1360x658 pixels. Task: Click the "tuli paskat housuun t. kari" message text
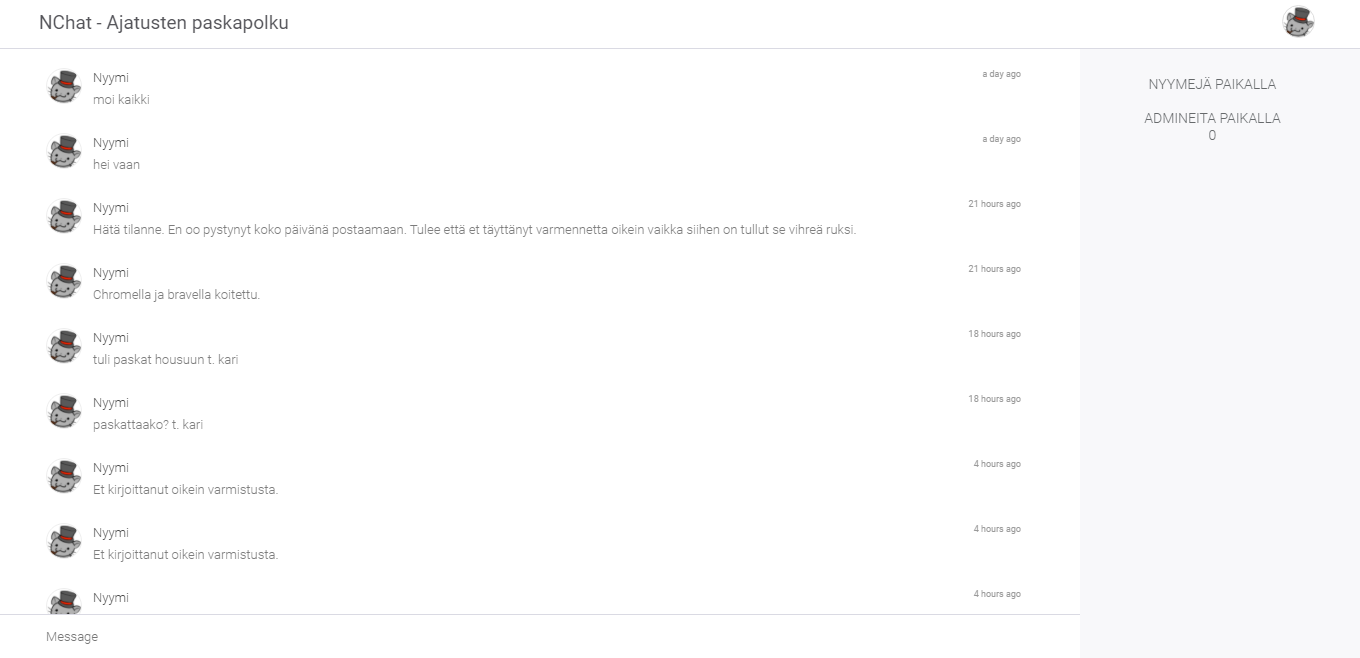point(165,360)
